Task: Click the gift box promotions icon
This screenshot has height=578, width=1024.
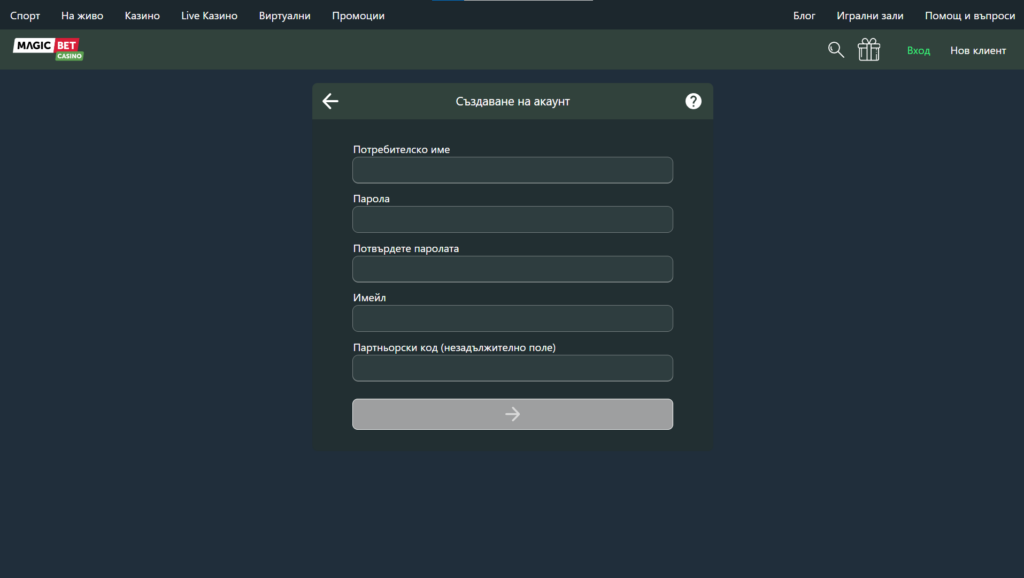Action: (869, 50)
